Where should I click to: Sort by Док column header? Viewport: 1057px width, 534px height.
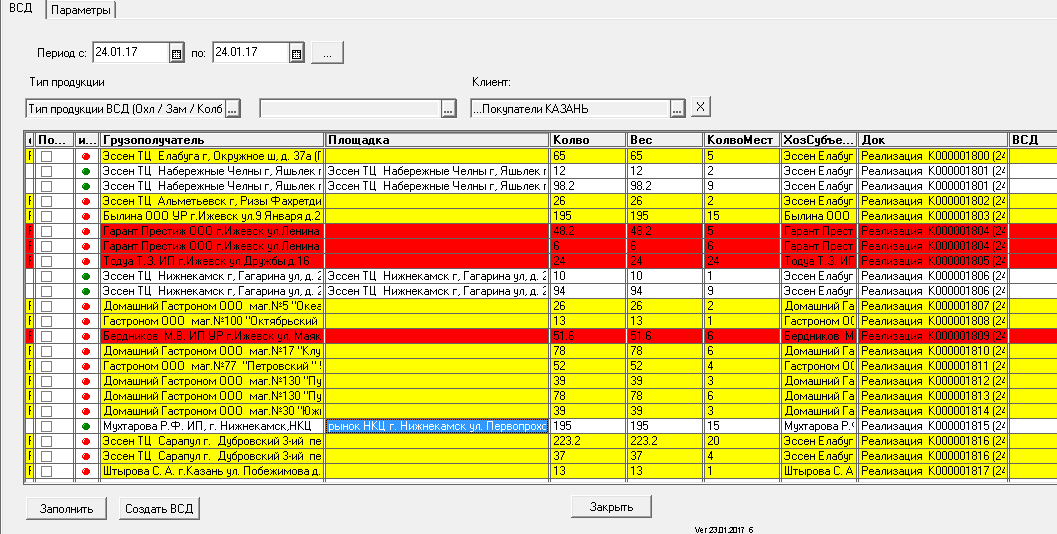(x=933, y=140)
